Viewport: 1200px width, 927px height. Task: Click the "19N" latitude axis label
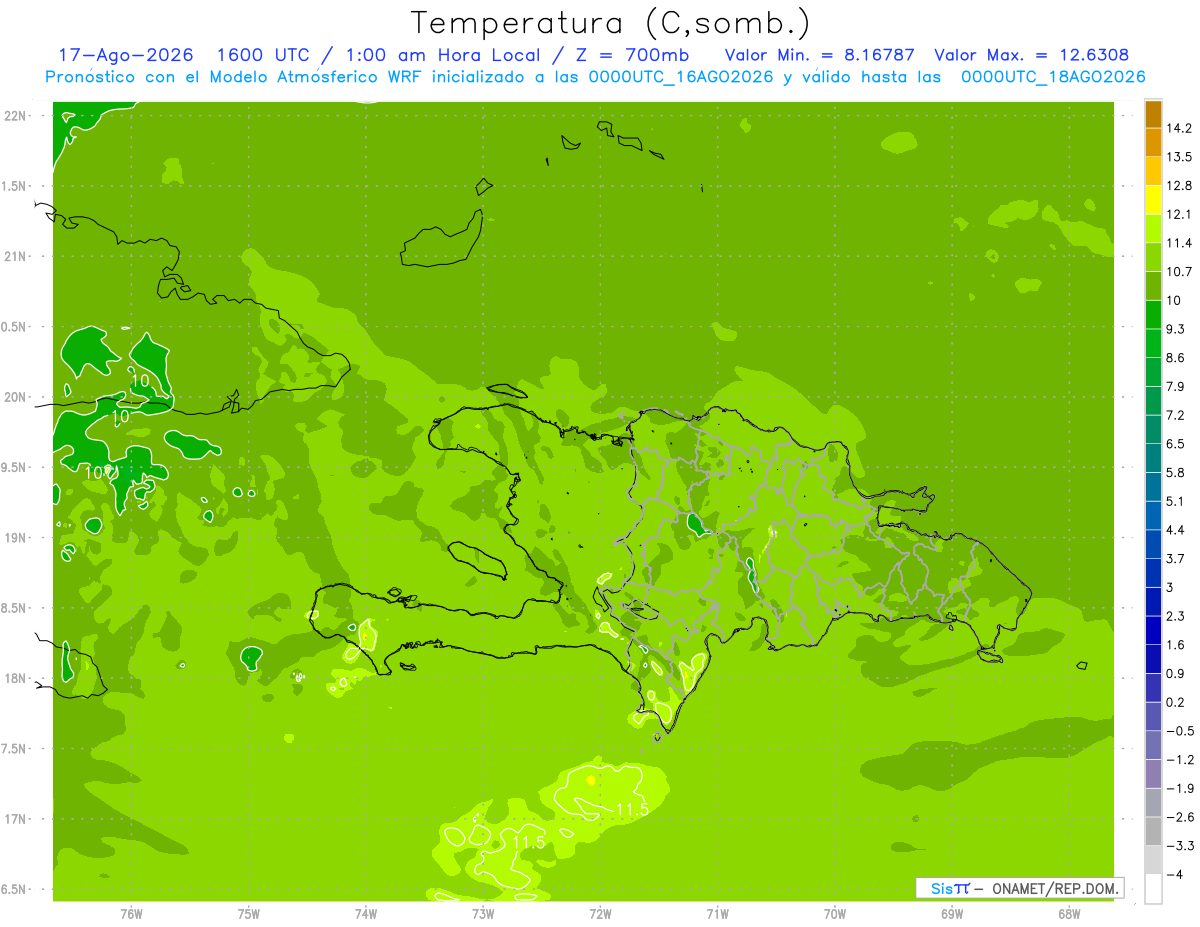tap(17, 538)
